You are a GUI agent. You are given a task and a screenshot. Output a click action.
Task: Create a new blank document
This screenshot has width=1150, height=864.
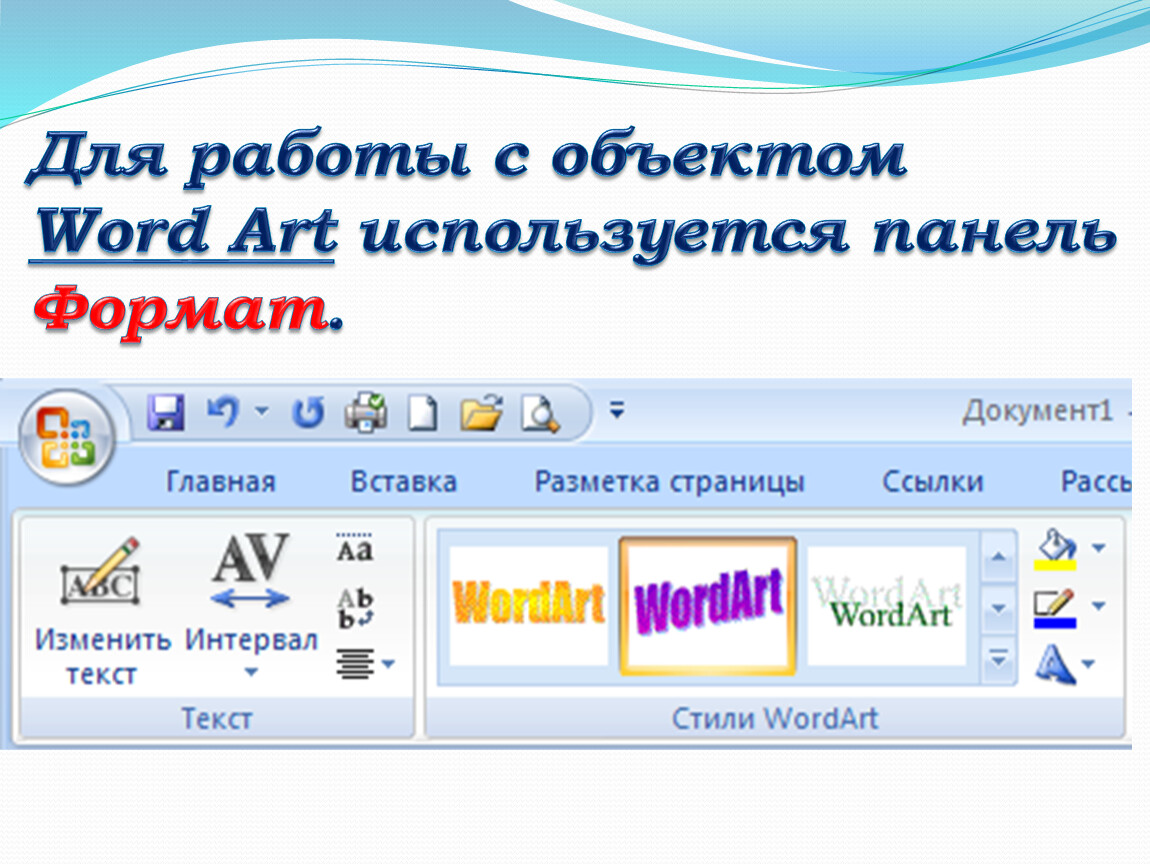coord(422,412)
